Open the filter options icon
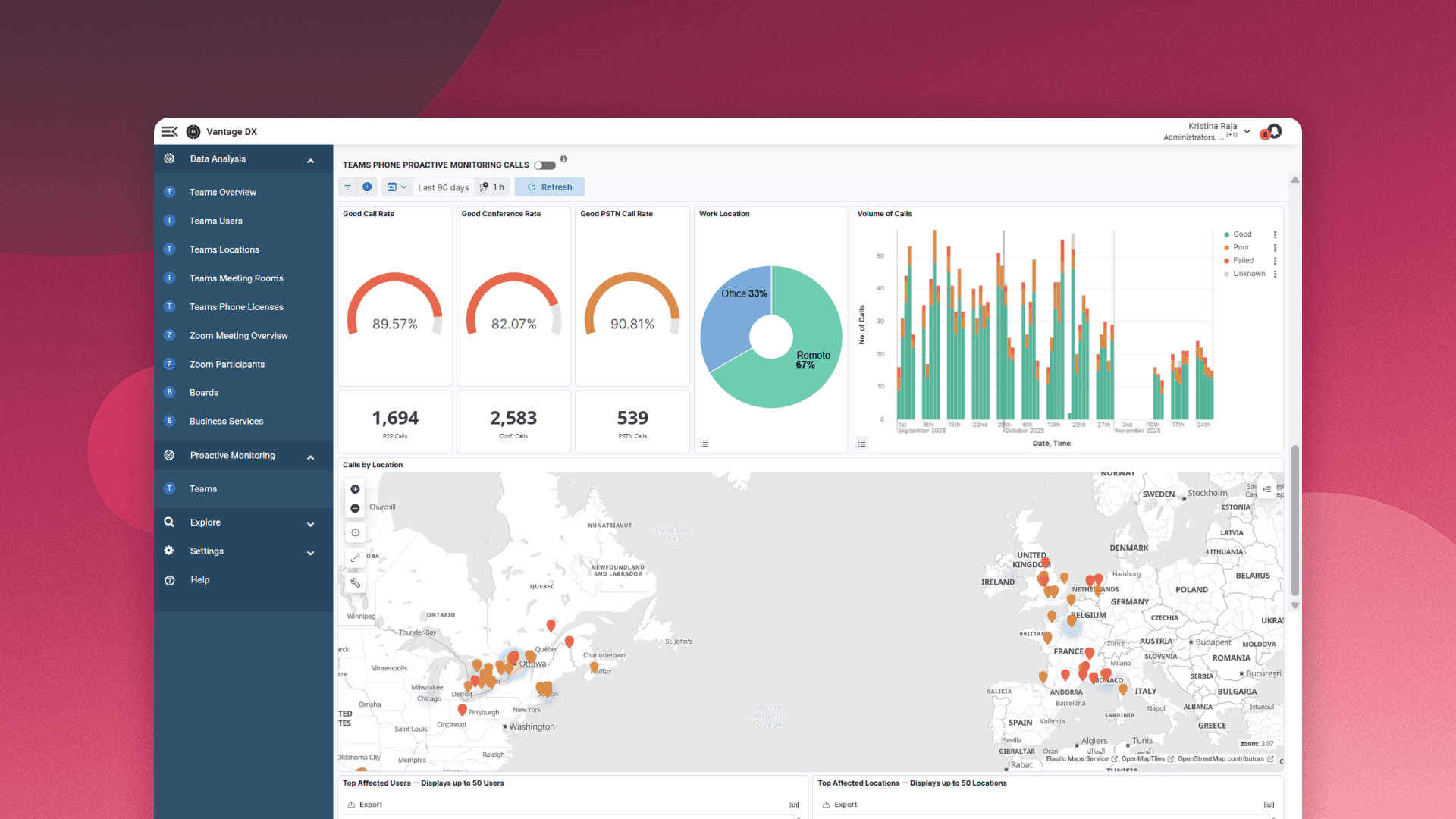Image resolution: width=1456 pixels, height=819 pixels. (347, 187)
